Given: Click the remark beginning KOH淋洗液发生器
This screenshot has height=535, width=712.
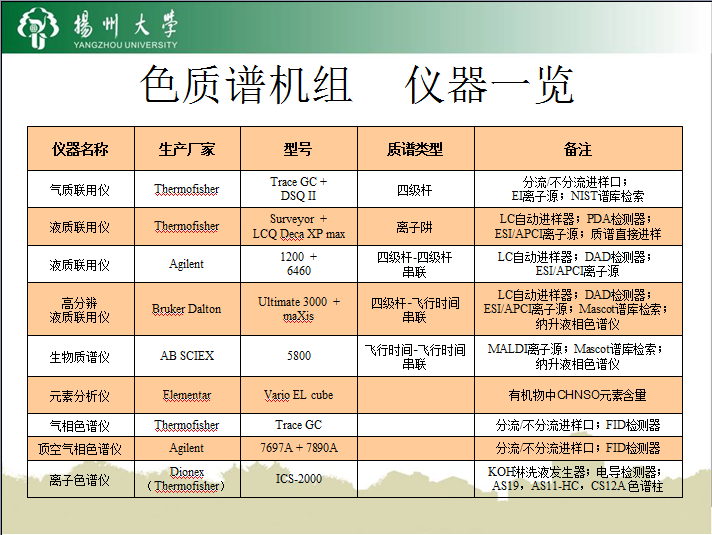Looking at the screenshot, I should tap(578, 479).
